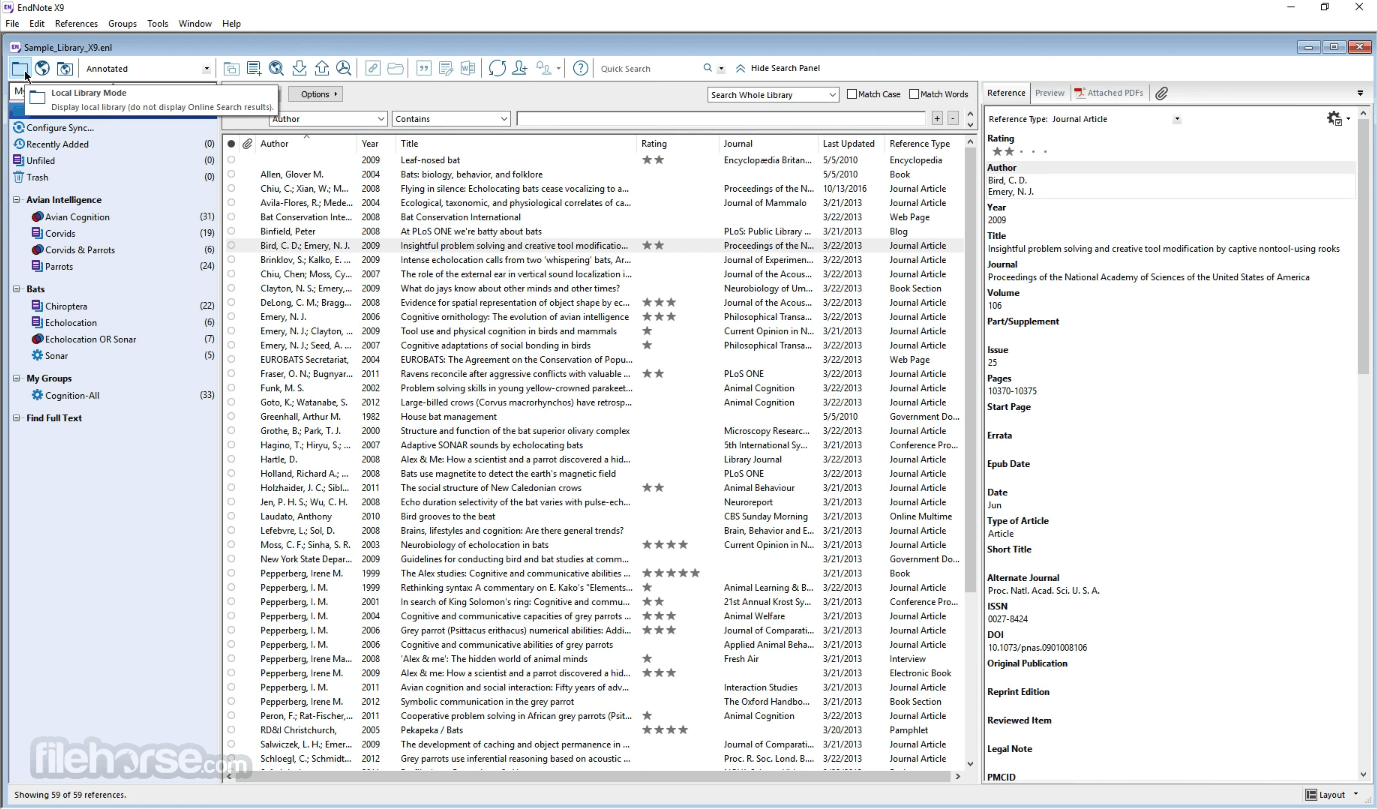Toggle read status for Funk, M. S. row
Viewport: 1377px width, 809px height.
231,388
